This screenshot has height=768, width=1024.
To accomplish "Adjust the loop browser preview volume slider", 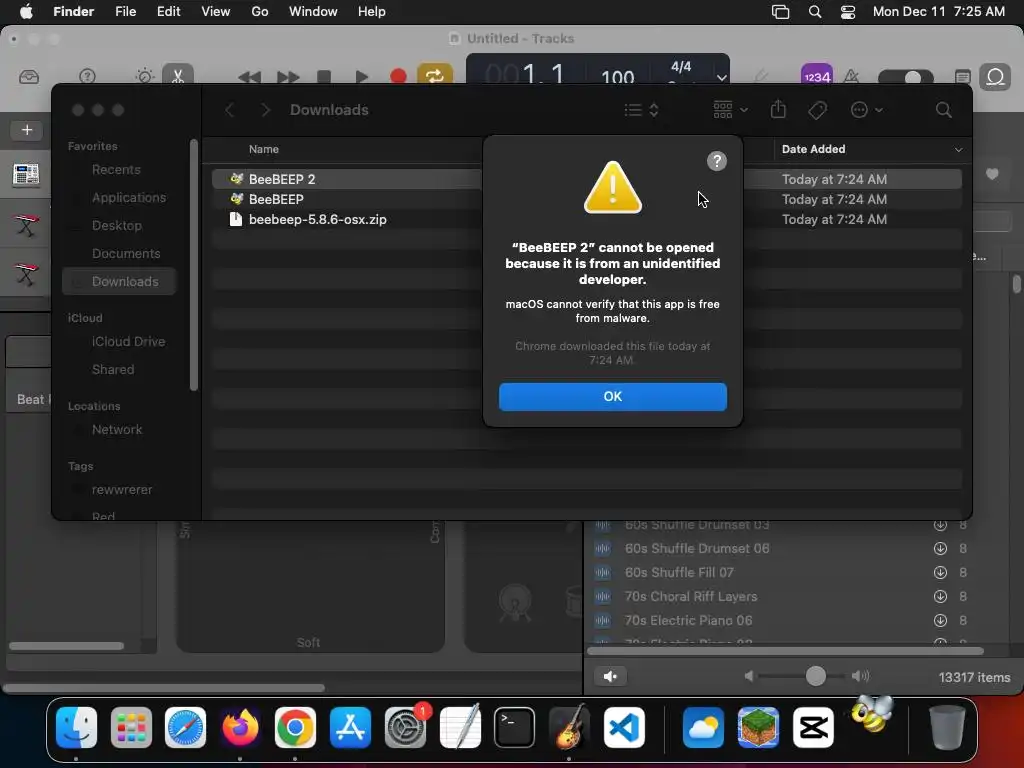I will coord(815,676).
